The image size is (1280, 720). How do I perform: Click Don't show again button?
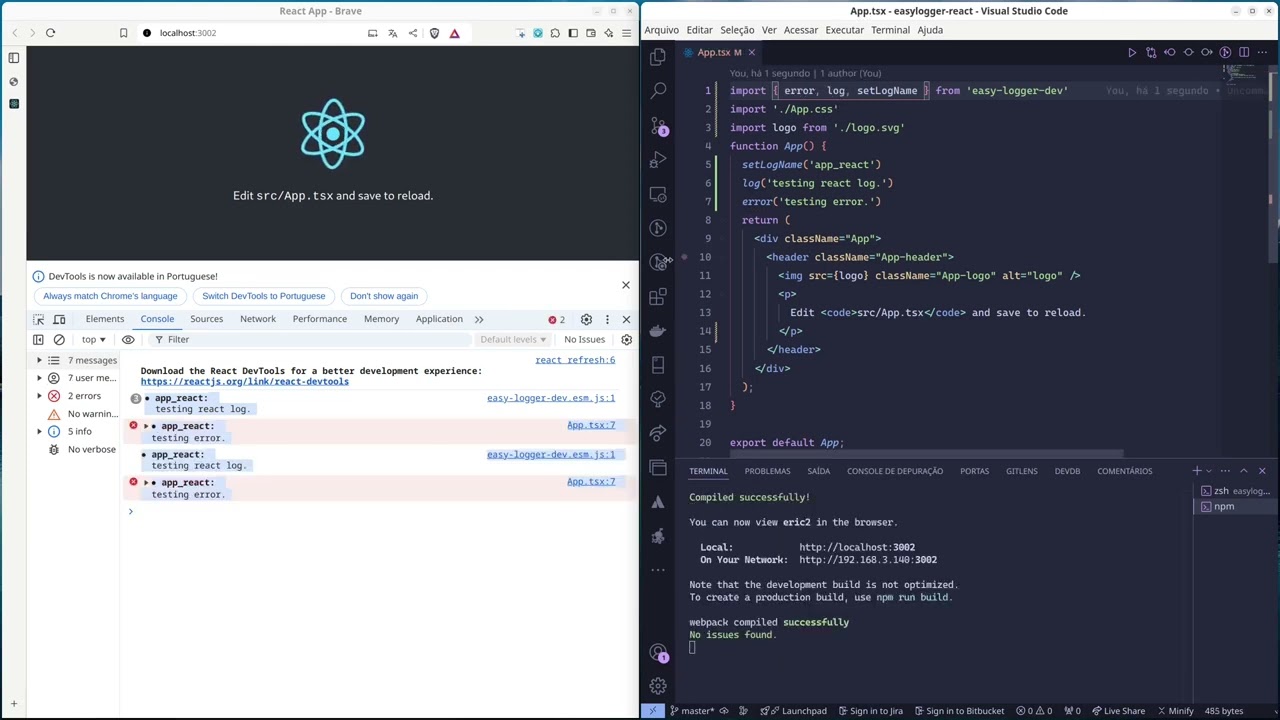click(x=384, y=296)
